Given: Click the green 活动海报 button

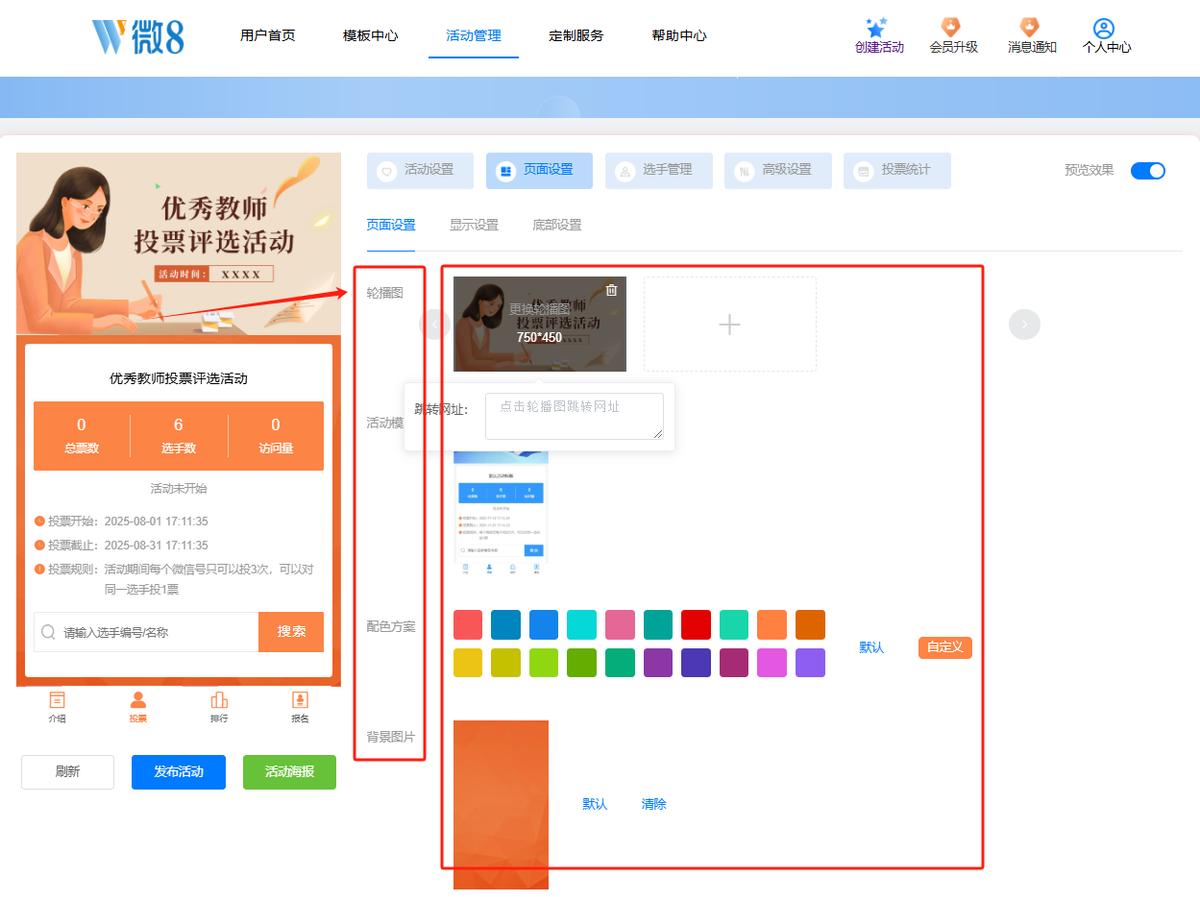Looking at the screenshot, I should pyautogui.click(x=289, y=772).
